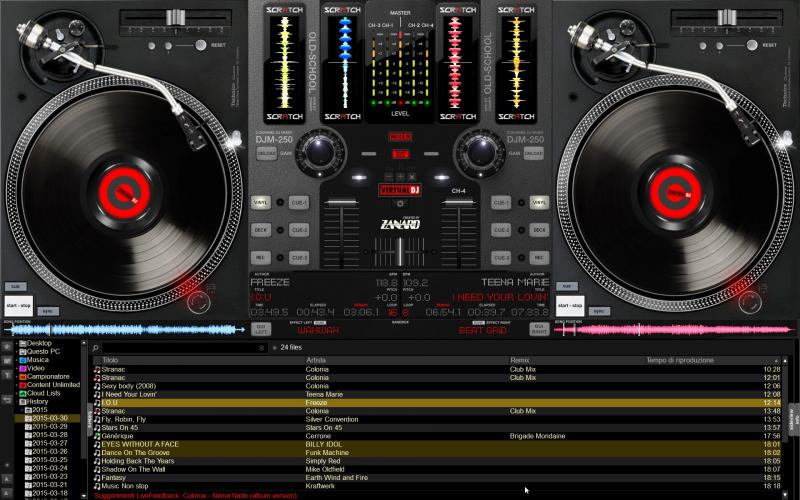The image size is (800, 500).
Task: Toggle the right DECK button
Action: [539, 230]
